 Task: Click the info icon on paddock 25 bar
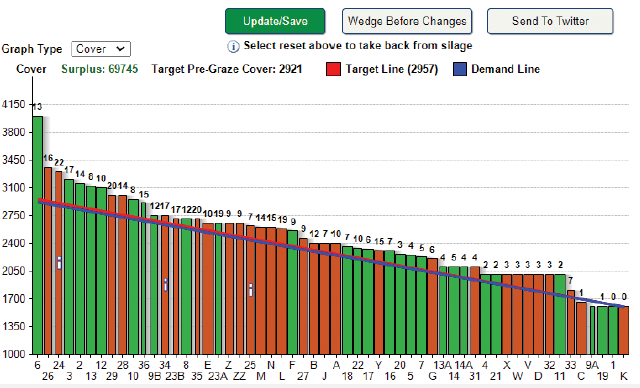[x=251, y=290]
